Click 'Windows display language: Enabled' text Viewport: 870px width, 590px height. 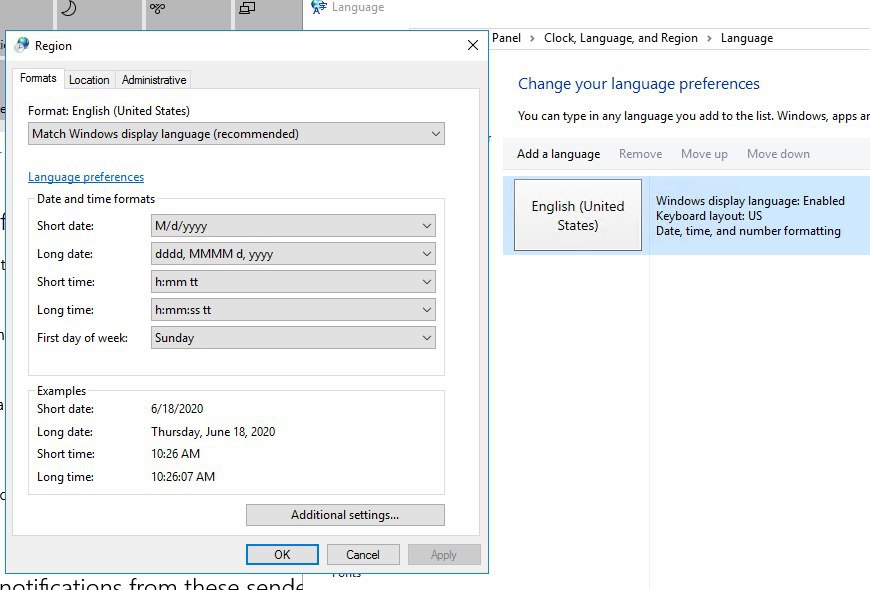(x=750, y=201)
